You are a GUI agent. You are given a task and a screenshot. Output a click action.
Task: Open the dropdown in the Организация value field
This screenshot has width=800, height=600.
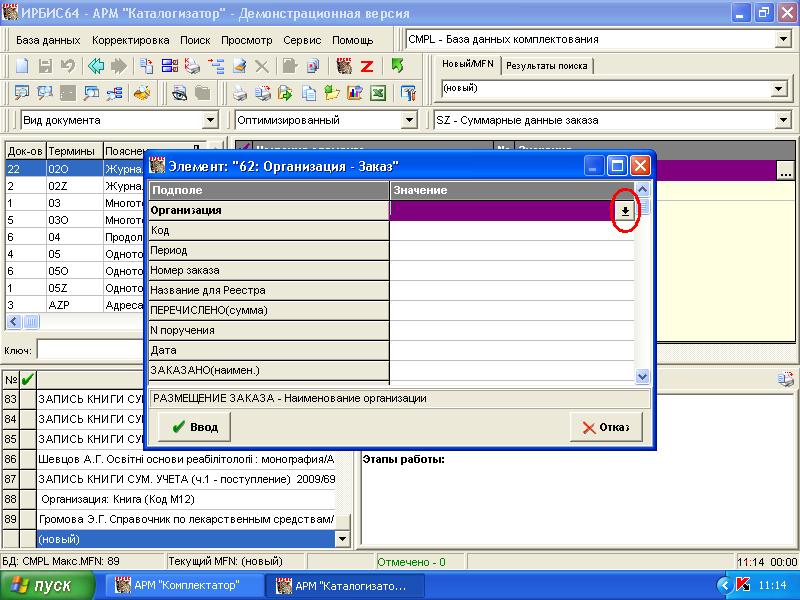625,211
